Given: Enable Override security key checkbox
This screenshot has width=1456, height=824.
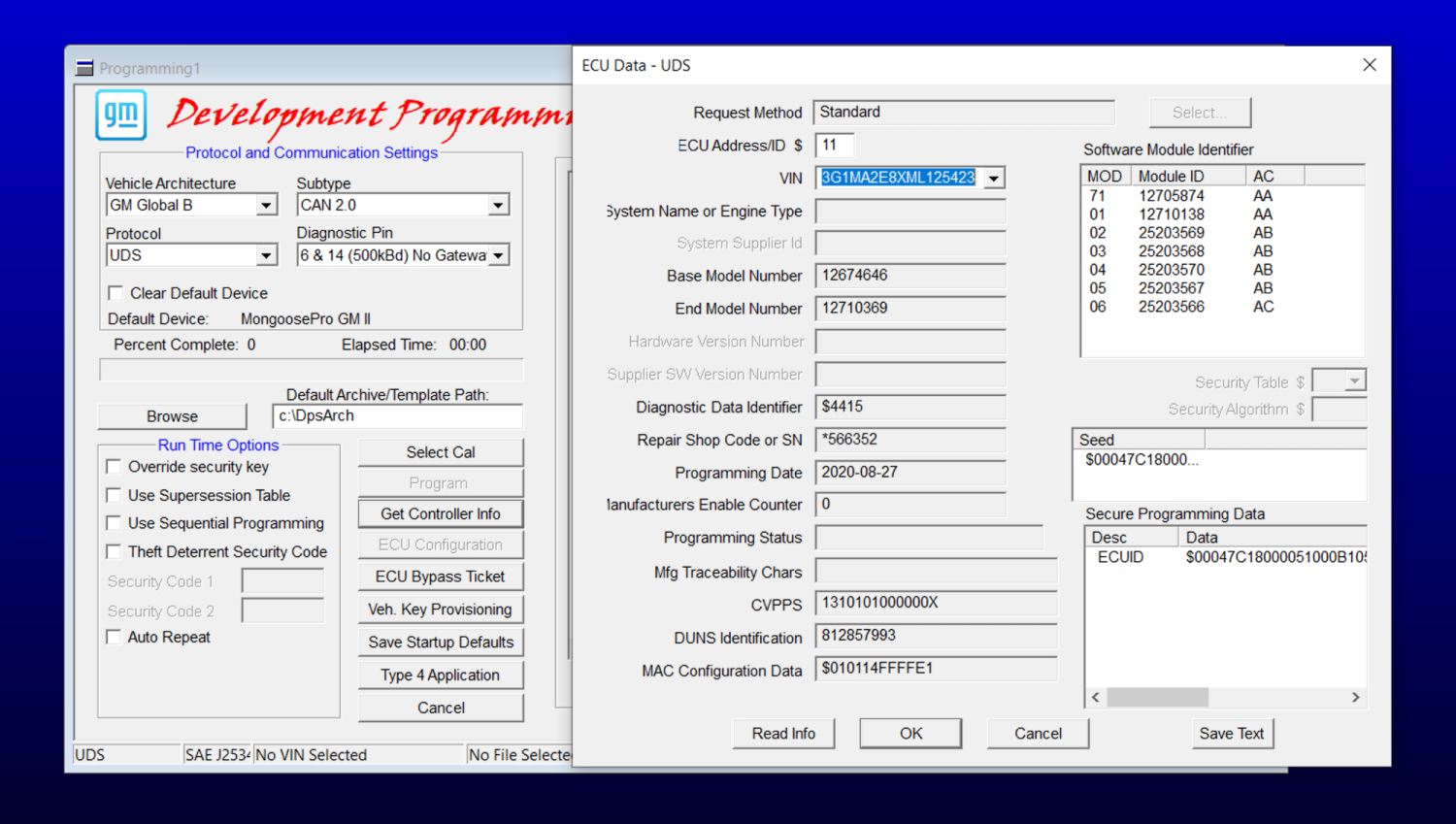Looking at the screenshot, I should tap(114, 467).
